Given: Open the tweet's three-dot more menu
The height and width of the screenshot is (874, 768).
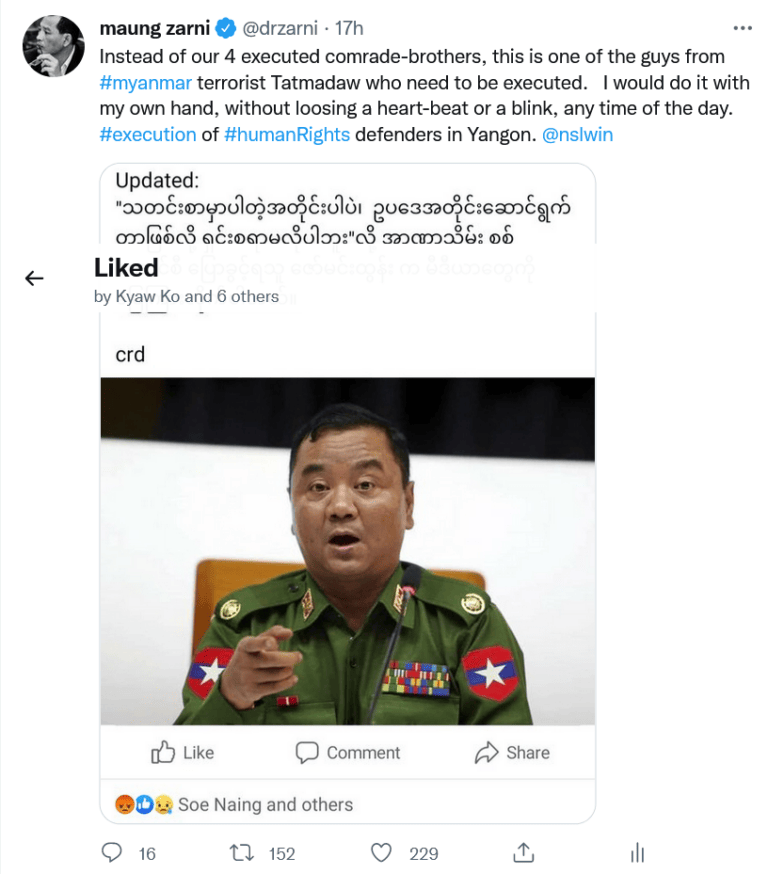Looking at the screenshot, I should (x=741, y=27).
